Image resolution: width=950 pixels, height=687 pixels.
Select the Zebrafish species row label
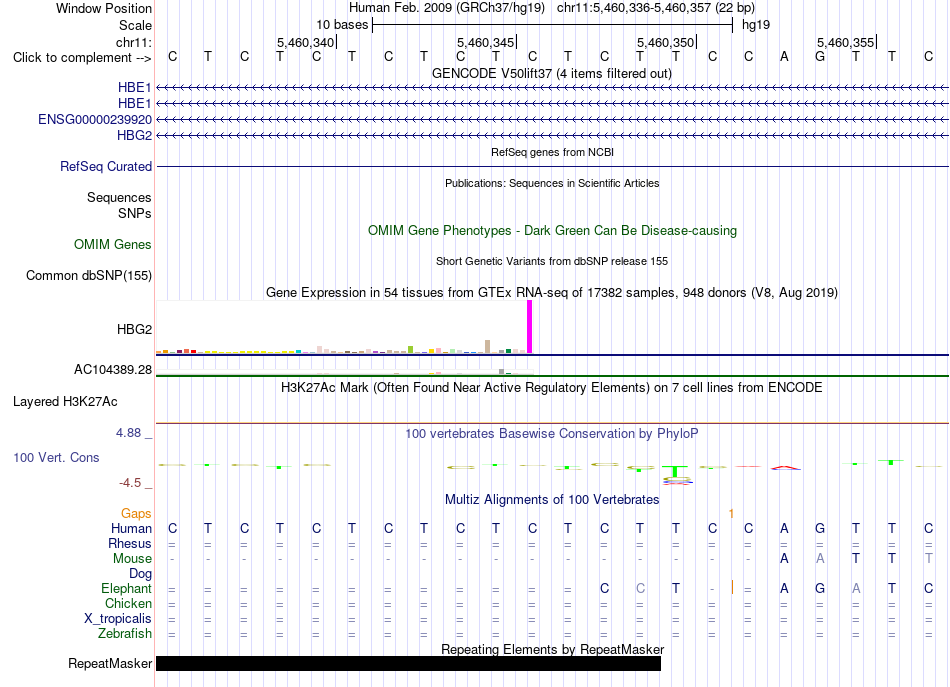pos(125,633)
